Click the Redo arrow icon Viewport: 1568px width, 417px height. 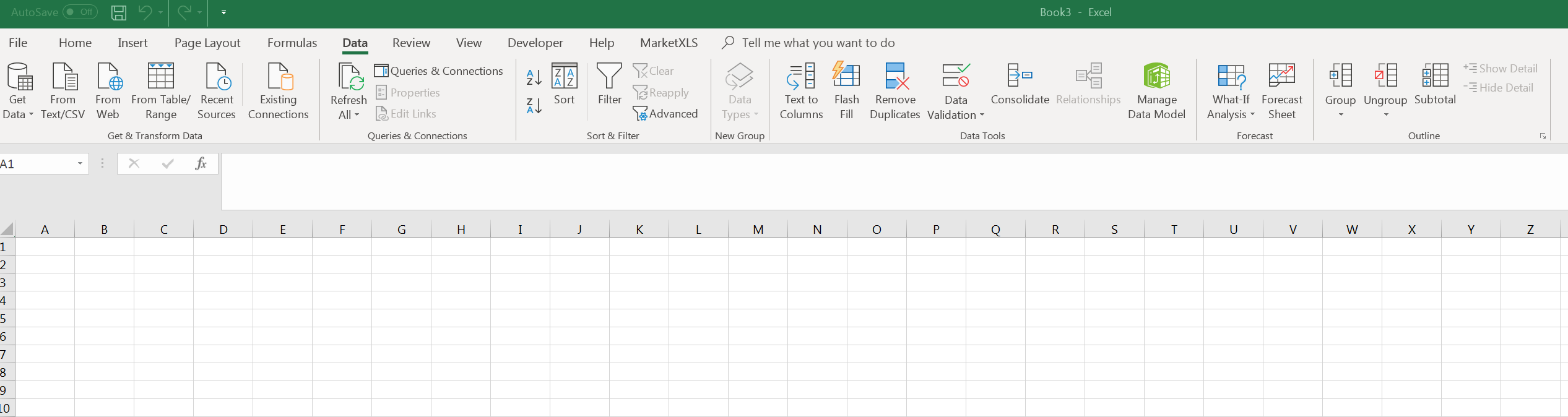[184, 12]
